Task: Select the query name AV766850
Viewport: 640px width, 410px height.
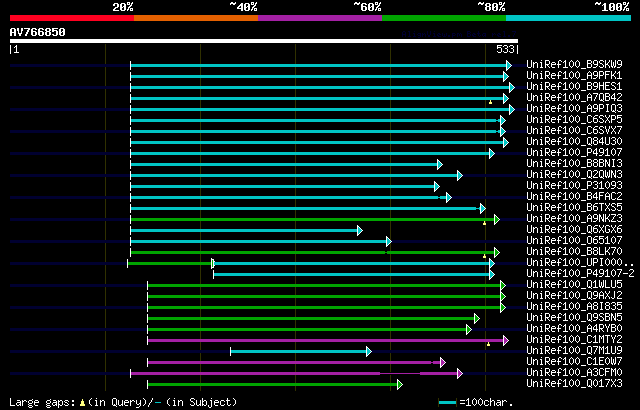Action: (x=38, y=32)
